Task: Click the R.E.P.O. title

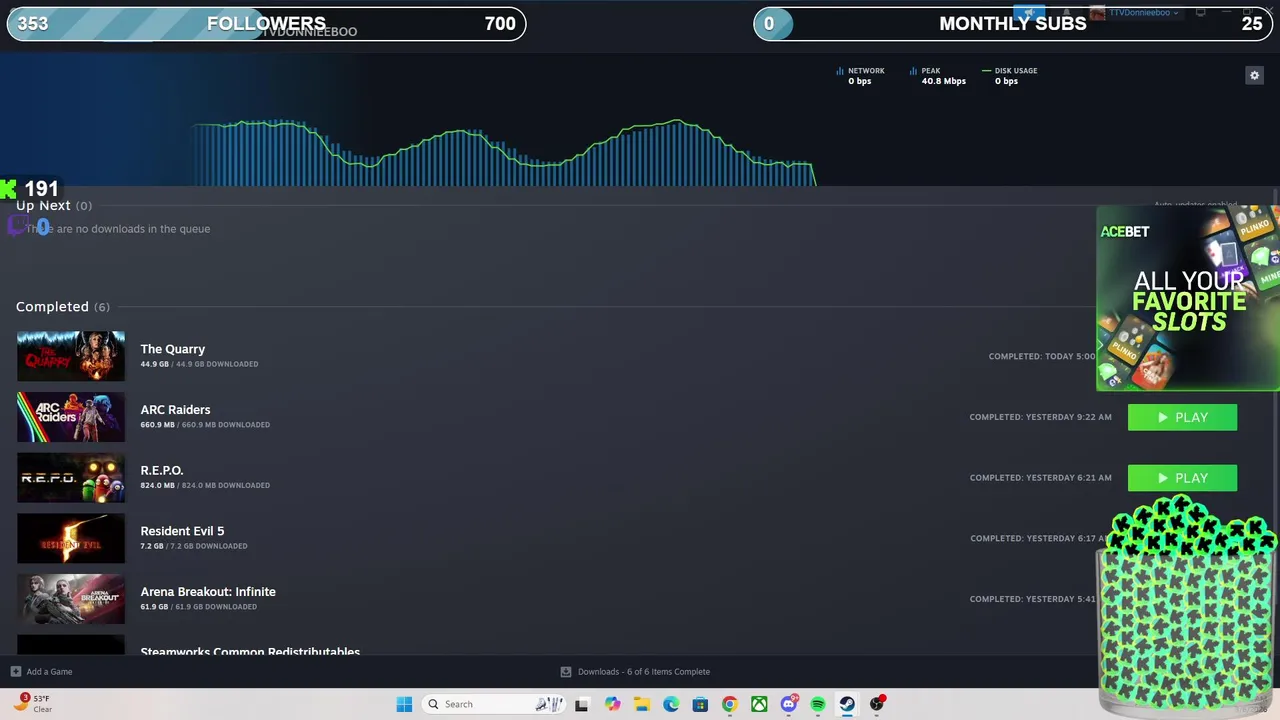Action: (x=161, y=470)
